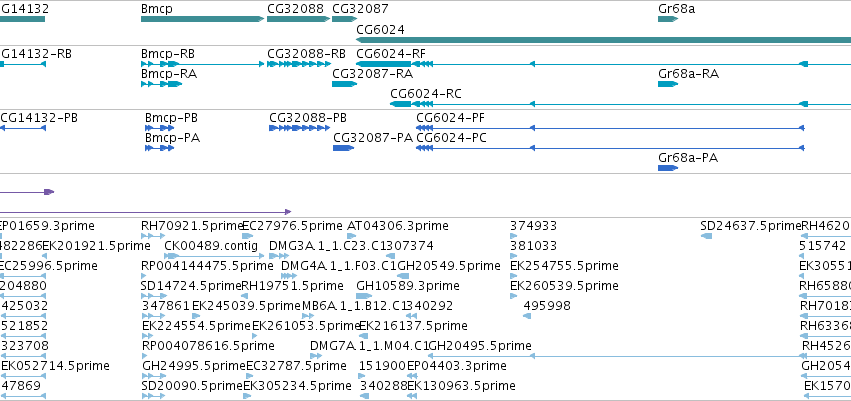
Task: Select EST EK201921.5prime
Action: [x=97, y=246]
